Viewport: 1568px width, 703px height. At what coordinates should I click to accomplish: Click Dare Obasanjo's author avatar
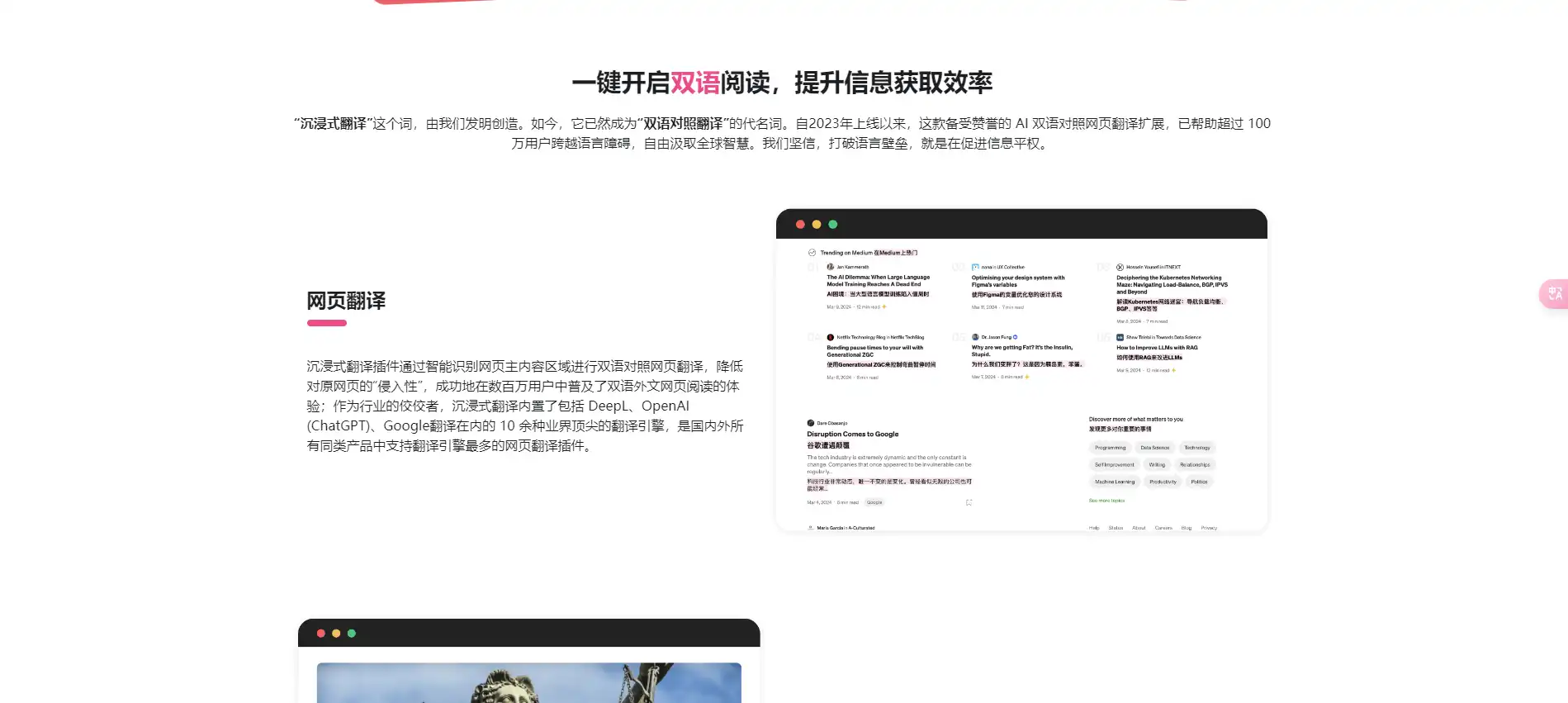tap(811, 423)
